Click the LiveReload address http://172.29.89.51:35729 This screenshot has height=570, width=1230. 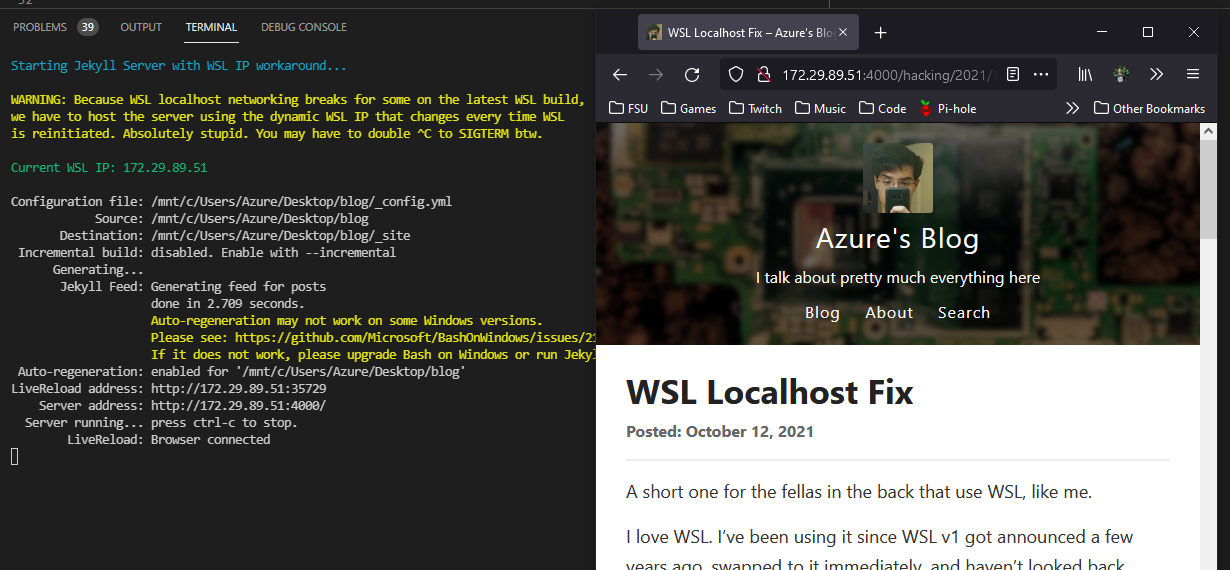point(239,389)
